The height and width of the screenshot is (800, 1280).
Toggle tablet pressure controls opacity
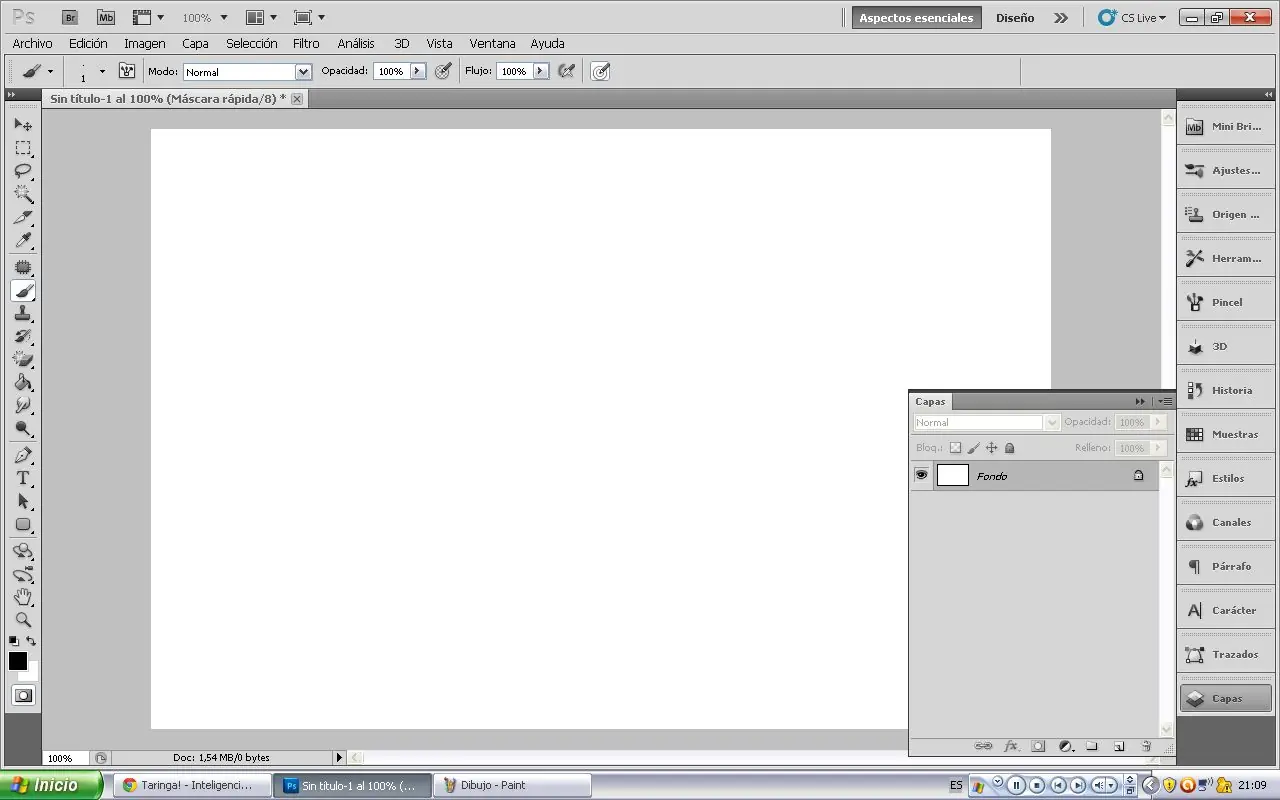444,71
